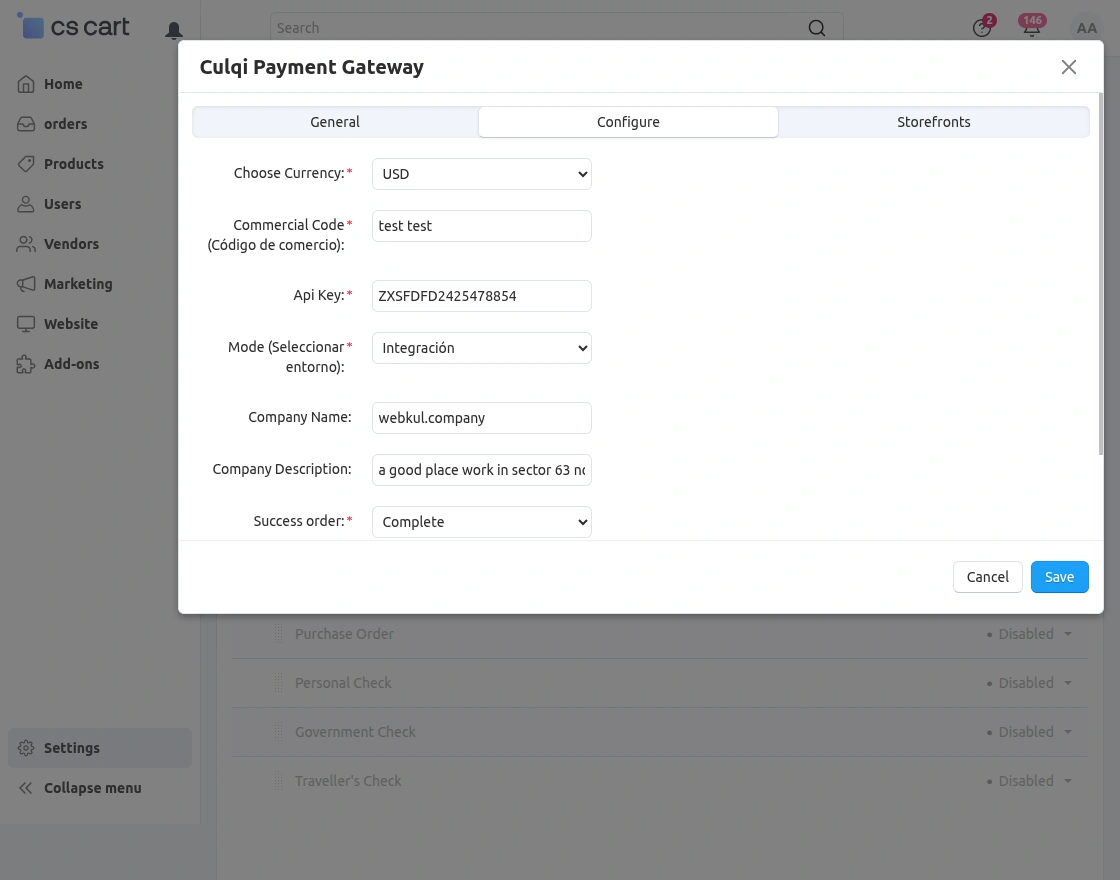Expand Purchase Order Disabled status menu
1120x880 pixels.
point(1029,634)
